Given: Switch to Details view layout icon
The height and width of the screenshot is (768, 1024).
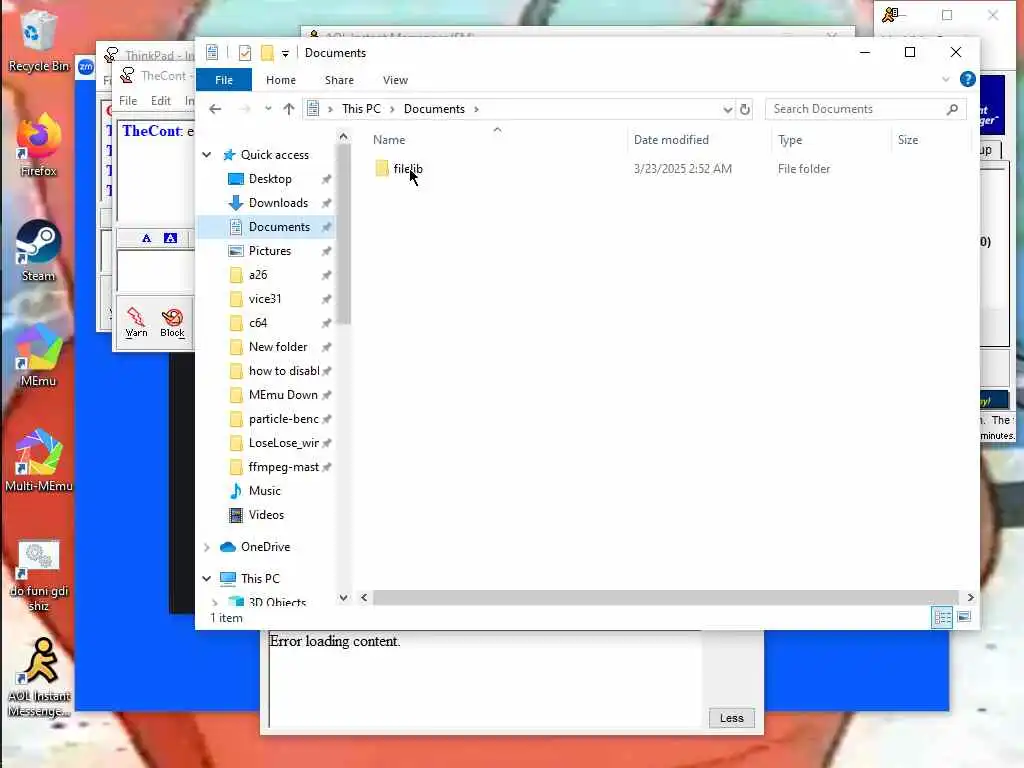Looking at the screenshot, I should (x=942, y=617).
